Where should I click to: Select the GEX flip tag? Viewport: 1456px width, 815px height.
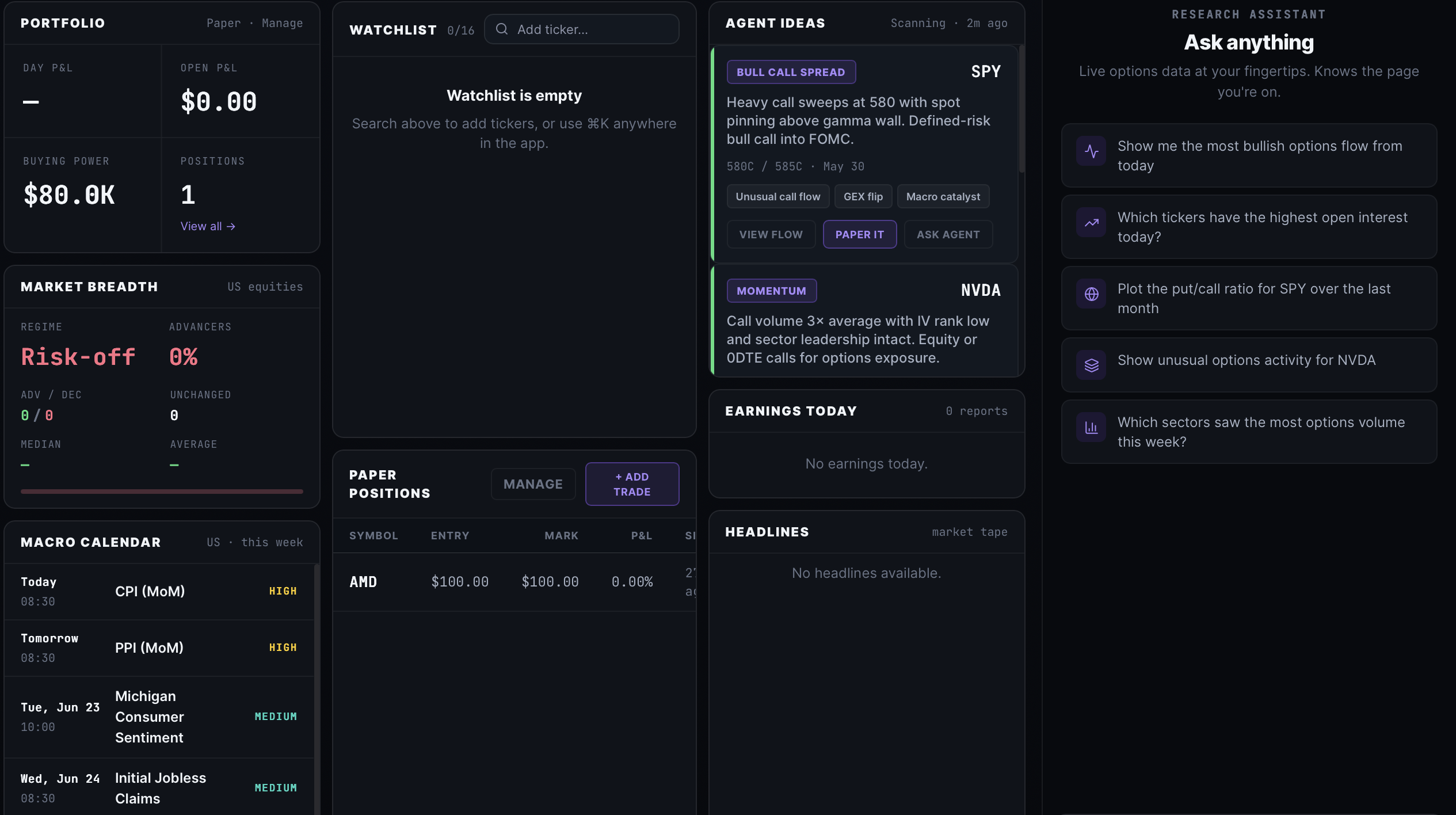pos(863,196)
